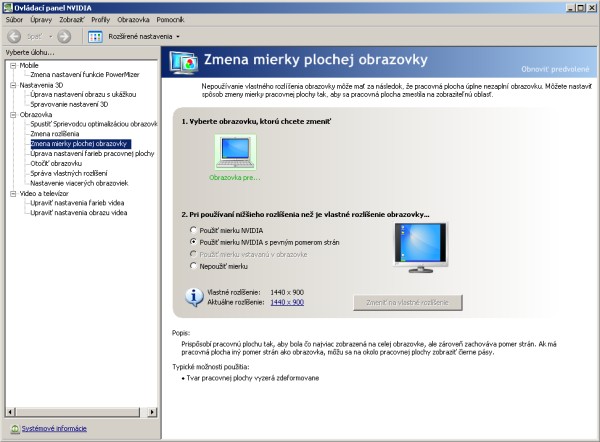Click the Forward arrow icon in toolbar

point(64,36)
